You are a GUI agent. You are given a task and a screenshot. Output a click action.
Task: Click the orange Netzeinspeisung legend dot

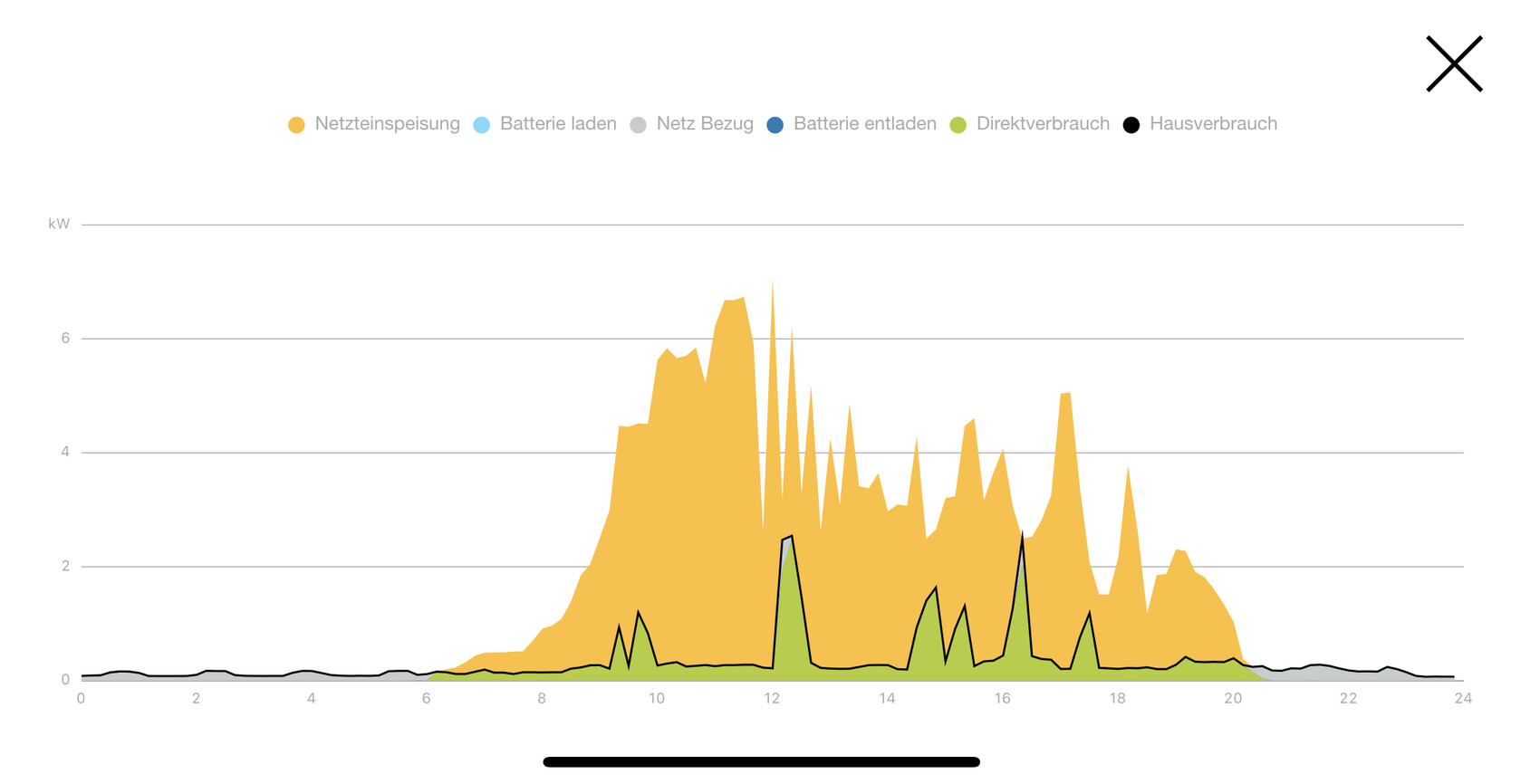pos(296,125)
